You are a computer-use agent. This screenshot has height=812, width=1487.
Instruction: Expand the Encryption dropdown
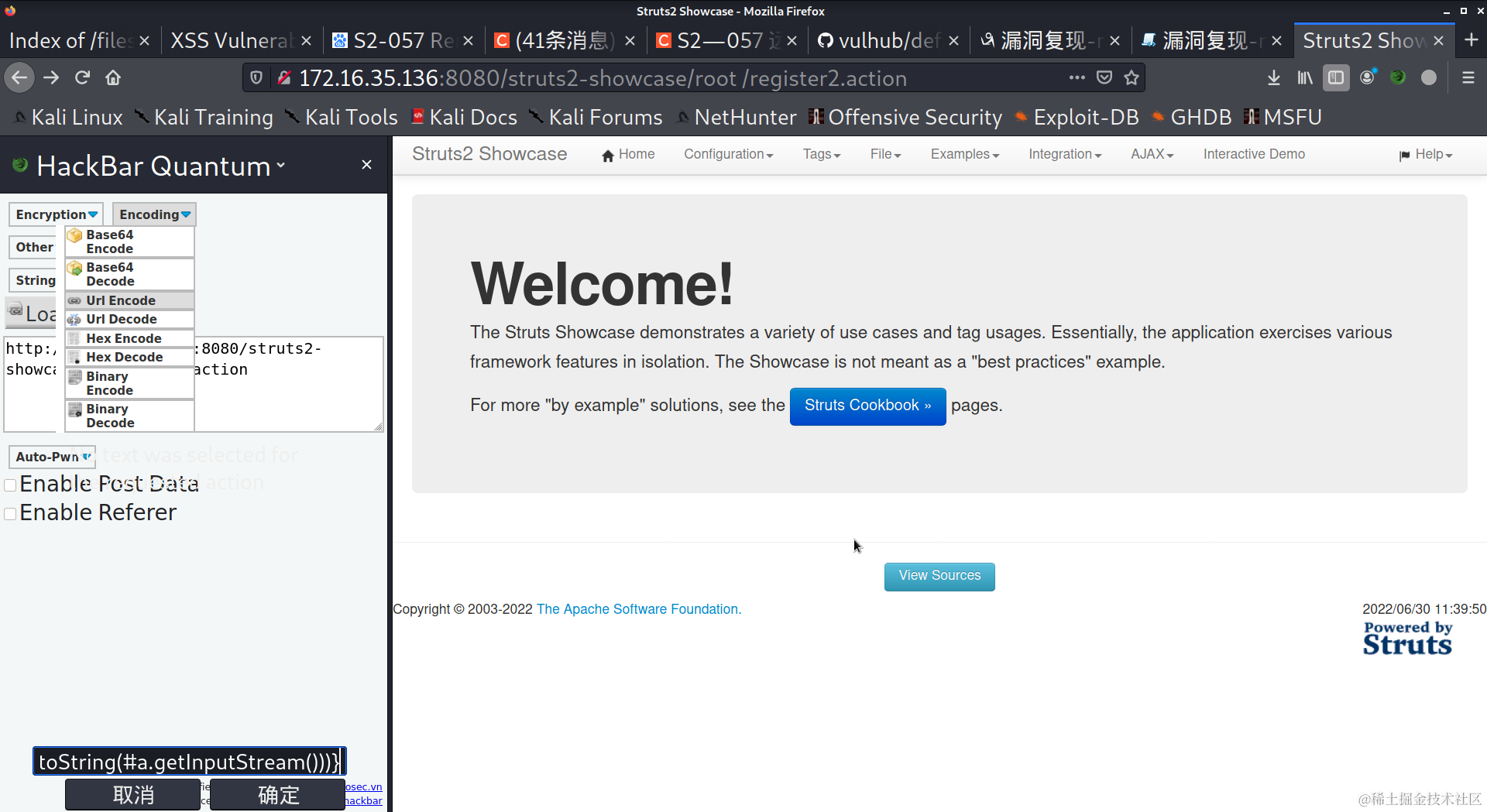[x=56, y=214]
